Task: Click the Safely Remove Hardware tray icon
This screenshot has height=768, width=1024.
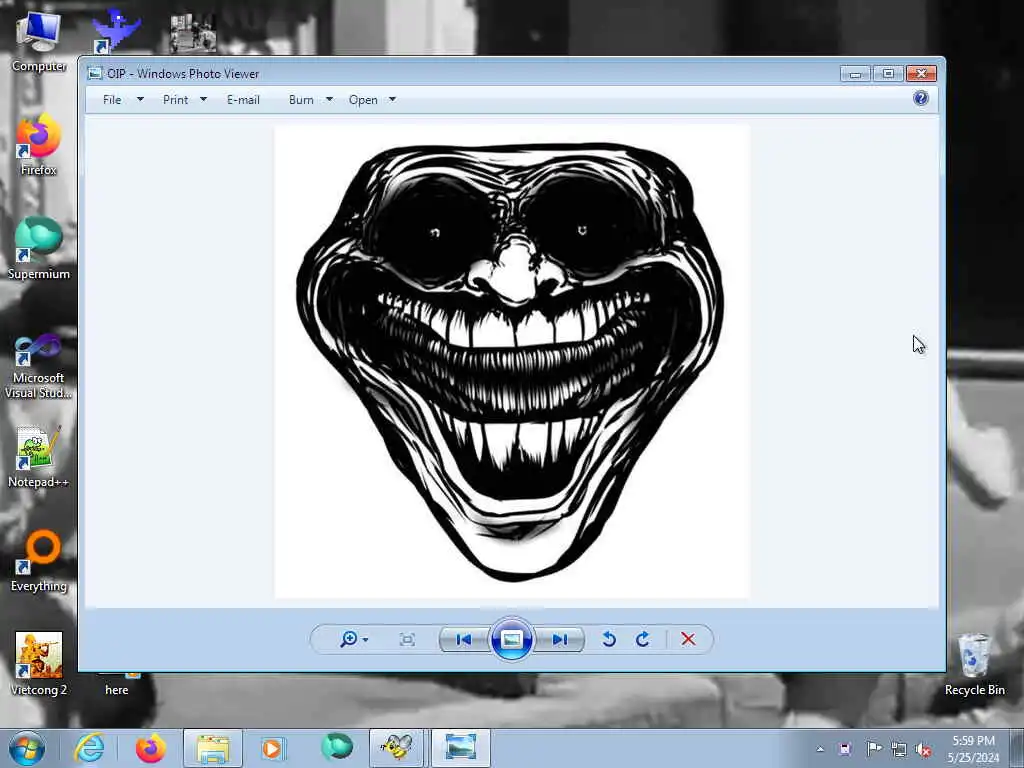Action: point(845,749)
